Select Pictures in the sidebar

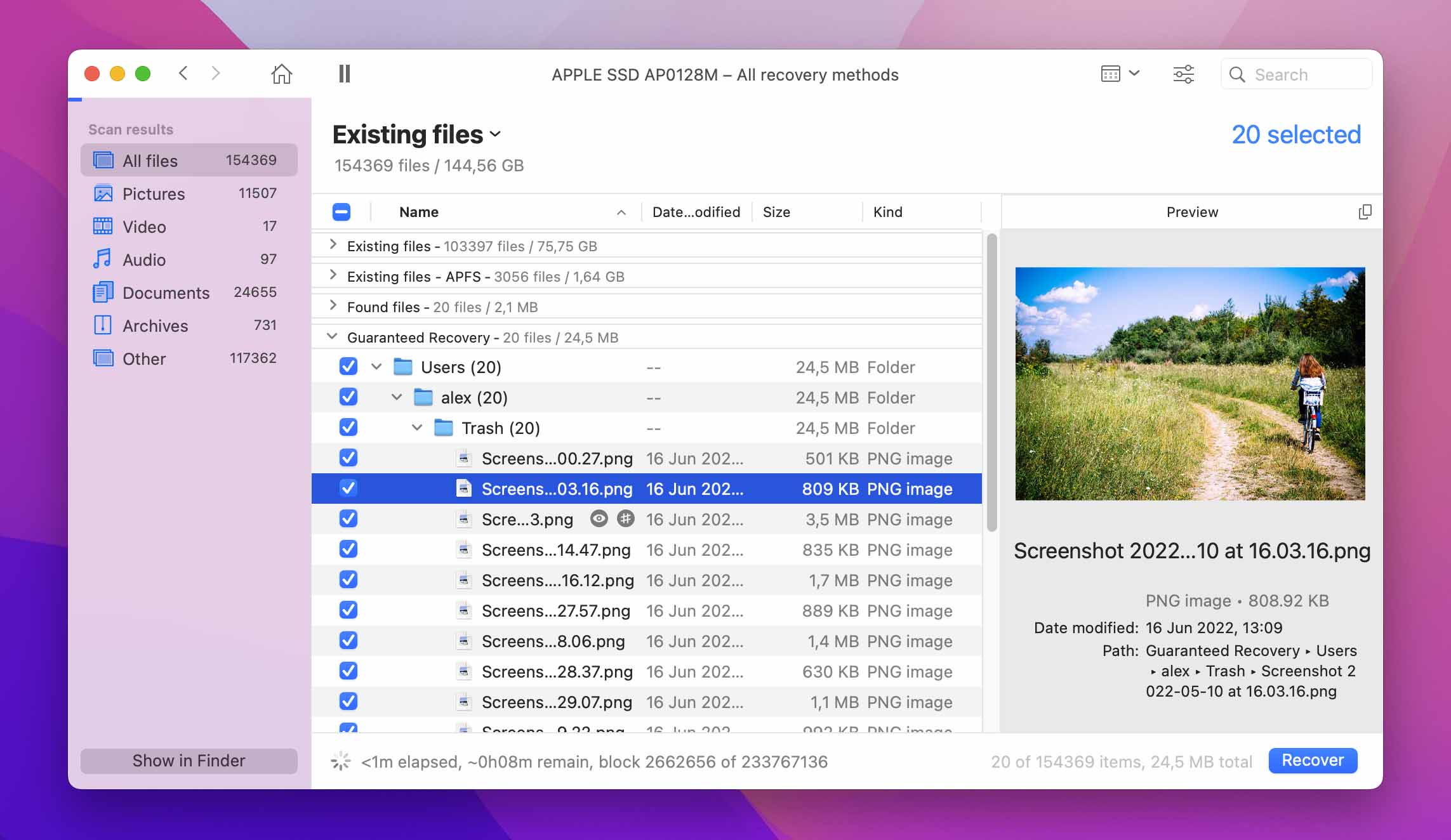[x=154, y=194]
